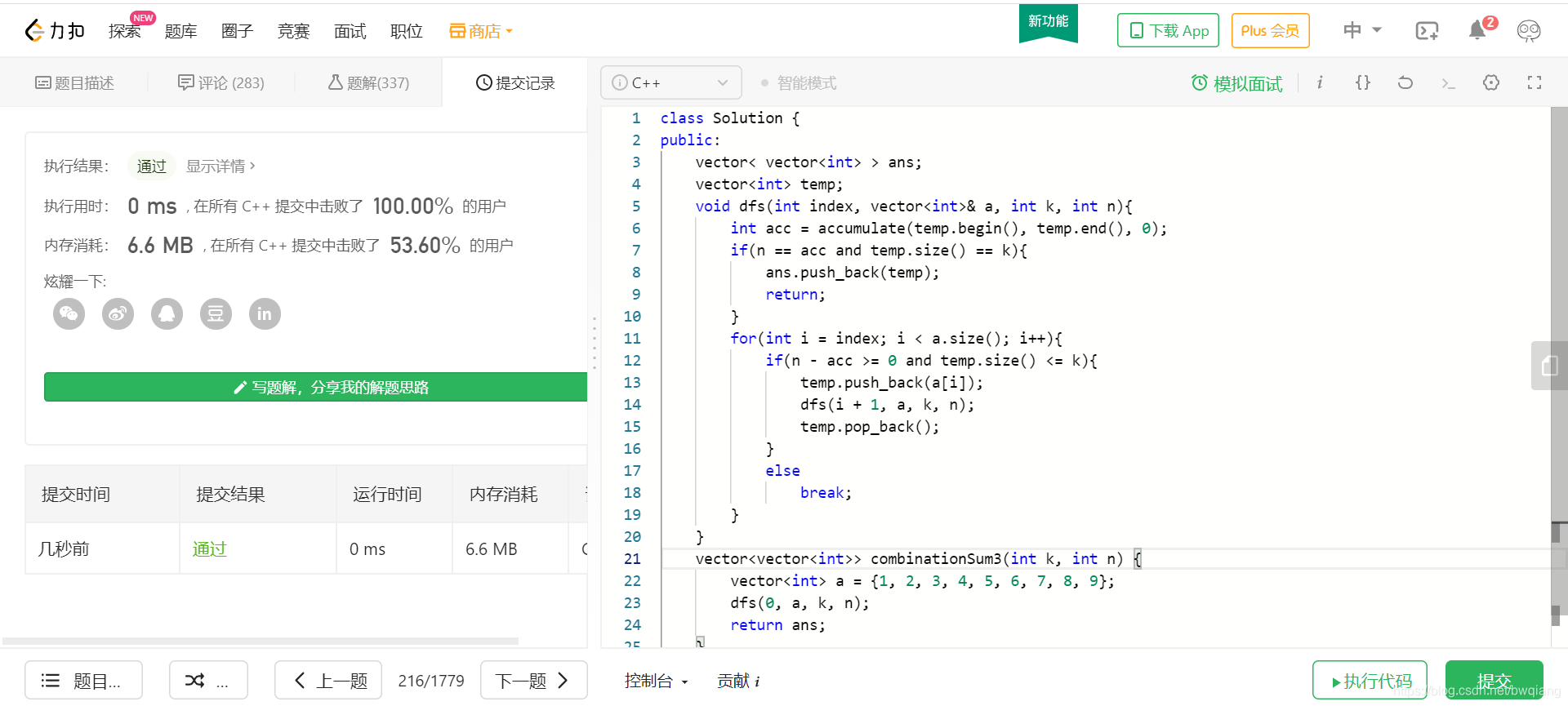Open the language switcher 中 dropdown
Viewport: 1568px width, 706px height.
[x=1362, y=30]
